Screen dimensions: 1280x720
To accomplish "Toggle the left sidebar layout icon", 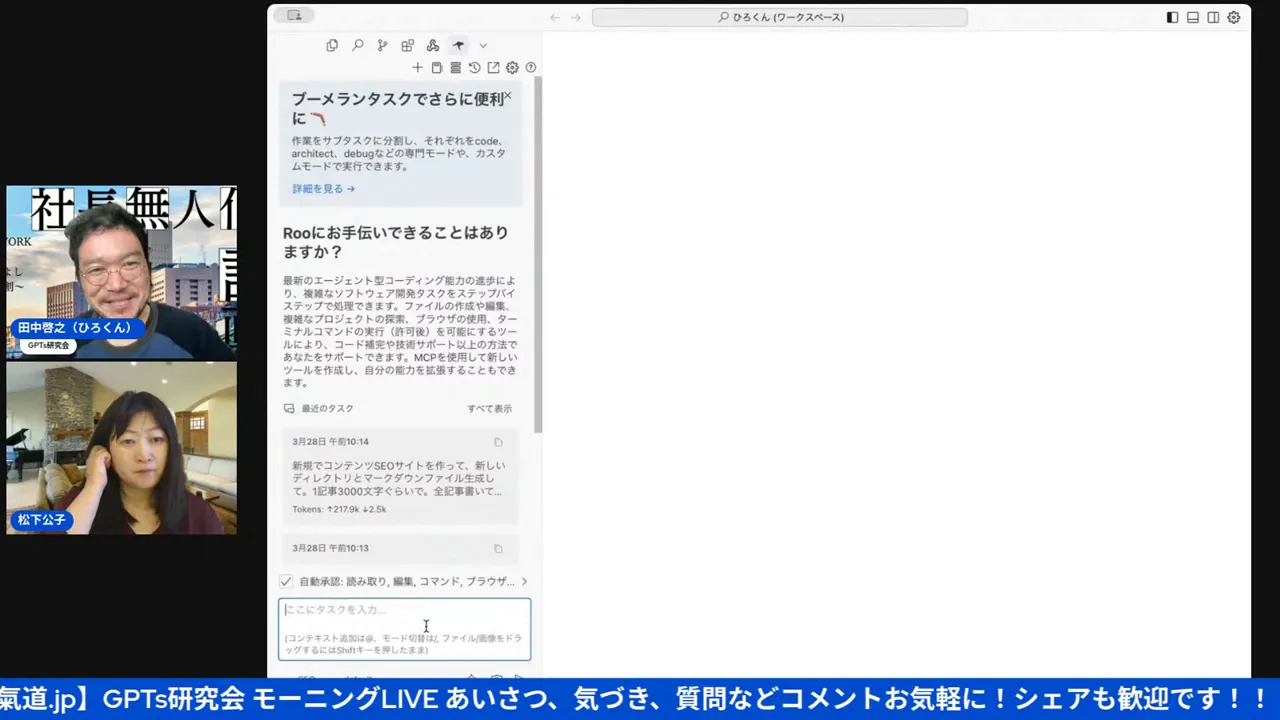I will (1172, 17).
